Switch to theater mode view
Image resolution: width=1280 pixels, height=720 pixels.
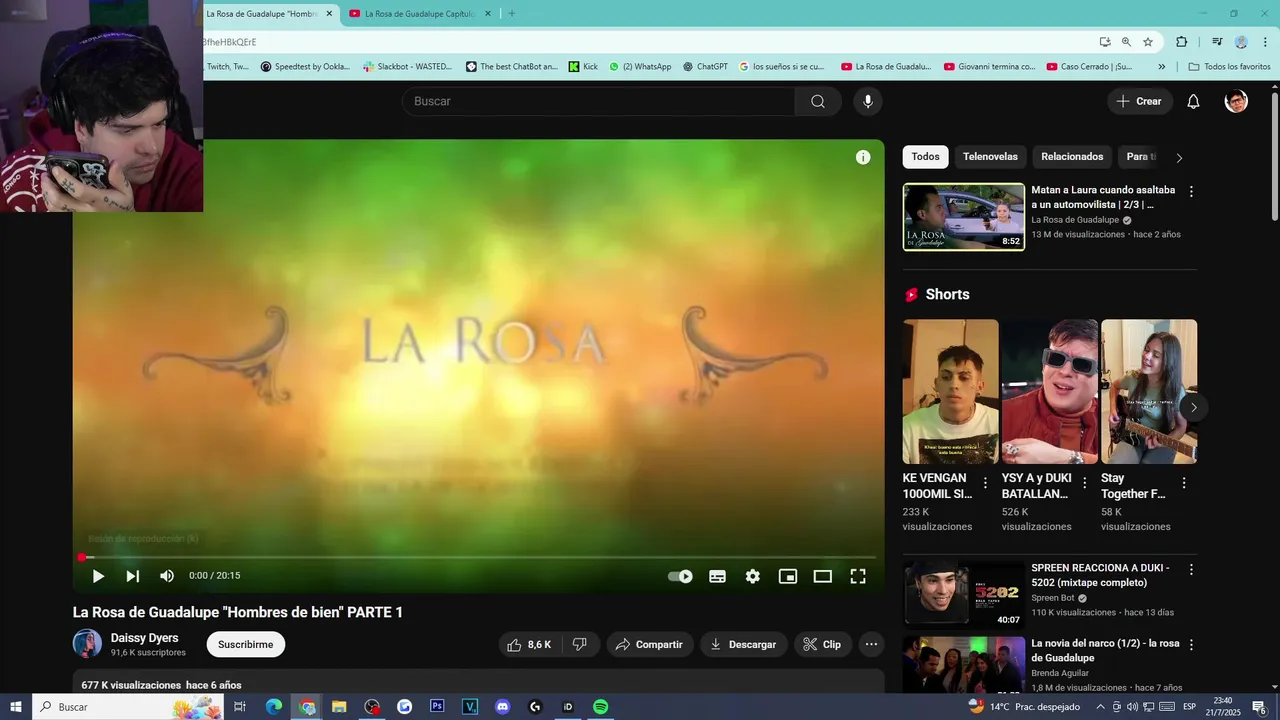823,576
